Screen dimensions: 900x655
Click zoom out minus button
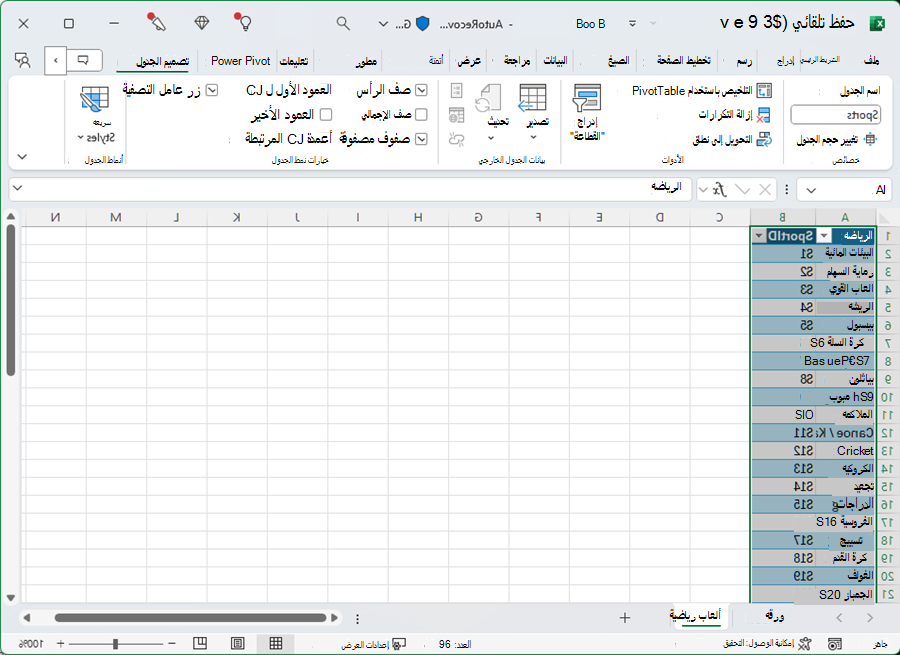click(x=171, y=644)
